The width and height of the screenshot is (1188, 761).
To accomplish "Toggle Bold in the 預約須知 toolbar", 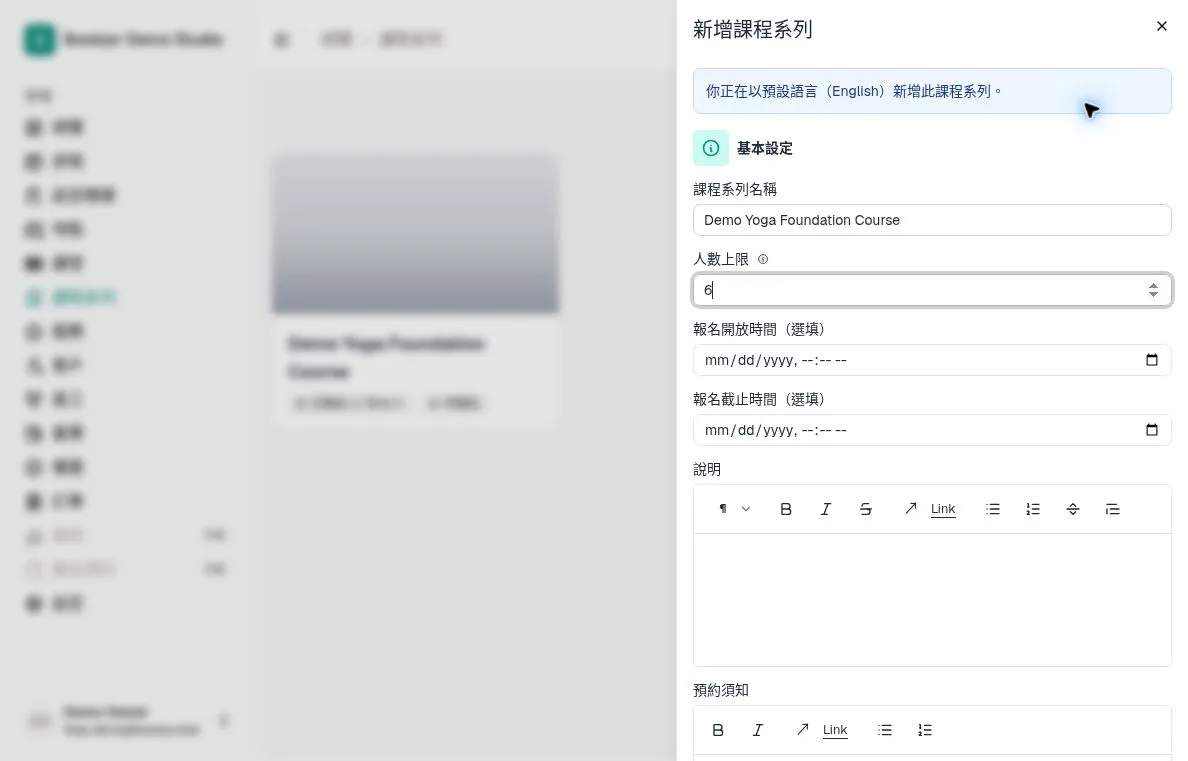I will coord(717,730).
